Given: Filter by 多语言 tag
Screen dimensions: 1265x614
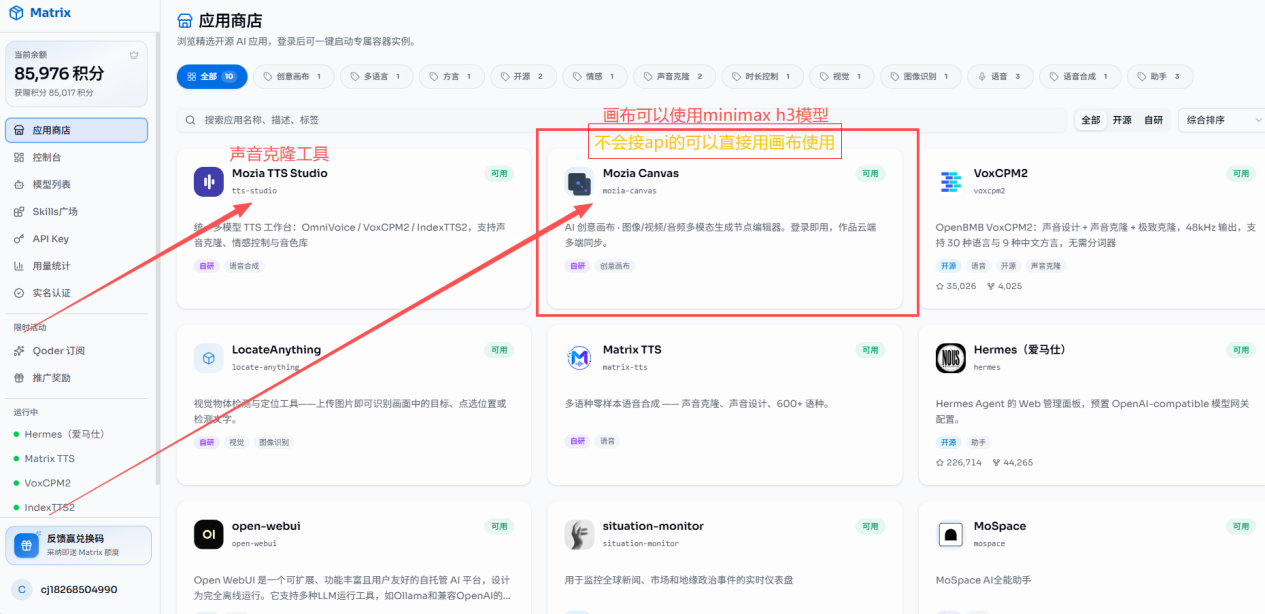Looking at the screenshot, I should pos(376,76).
